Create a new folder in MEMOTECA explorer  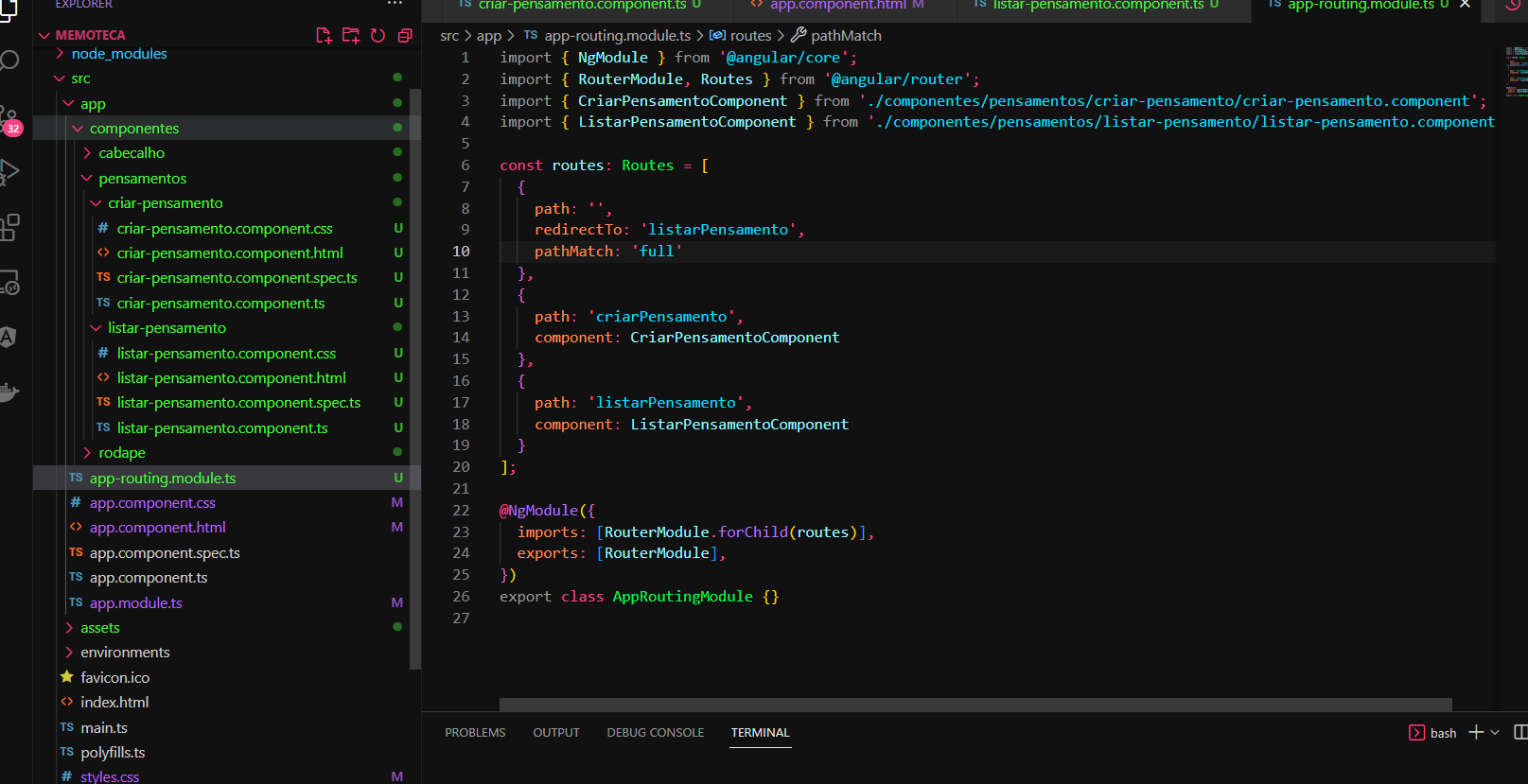click(x=351, y=36)
